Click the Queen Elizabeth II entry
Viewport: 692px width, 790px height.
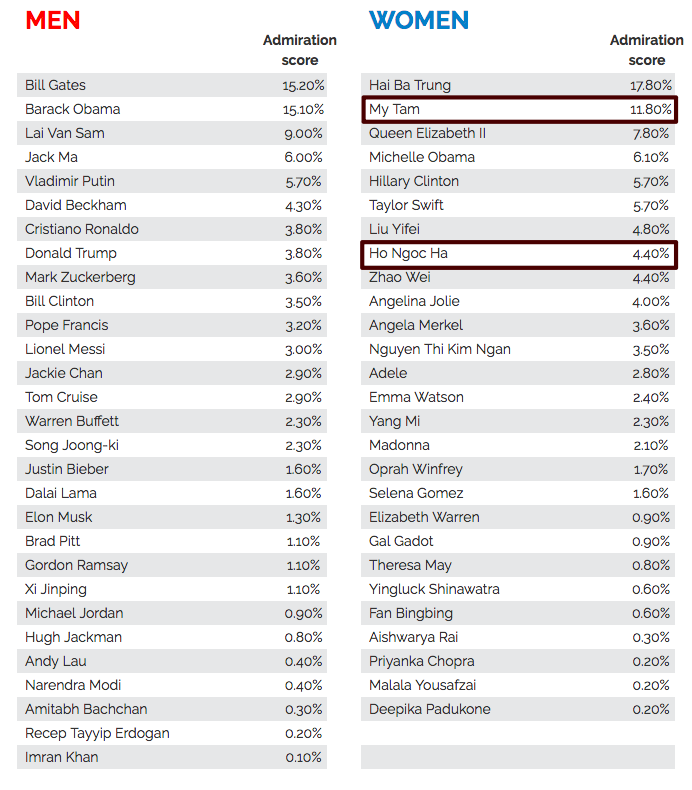518,133
